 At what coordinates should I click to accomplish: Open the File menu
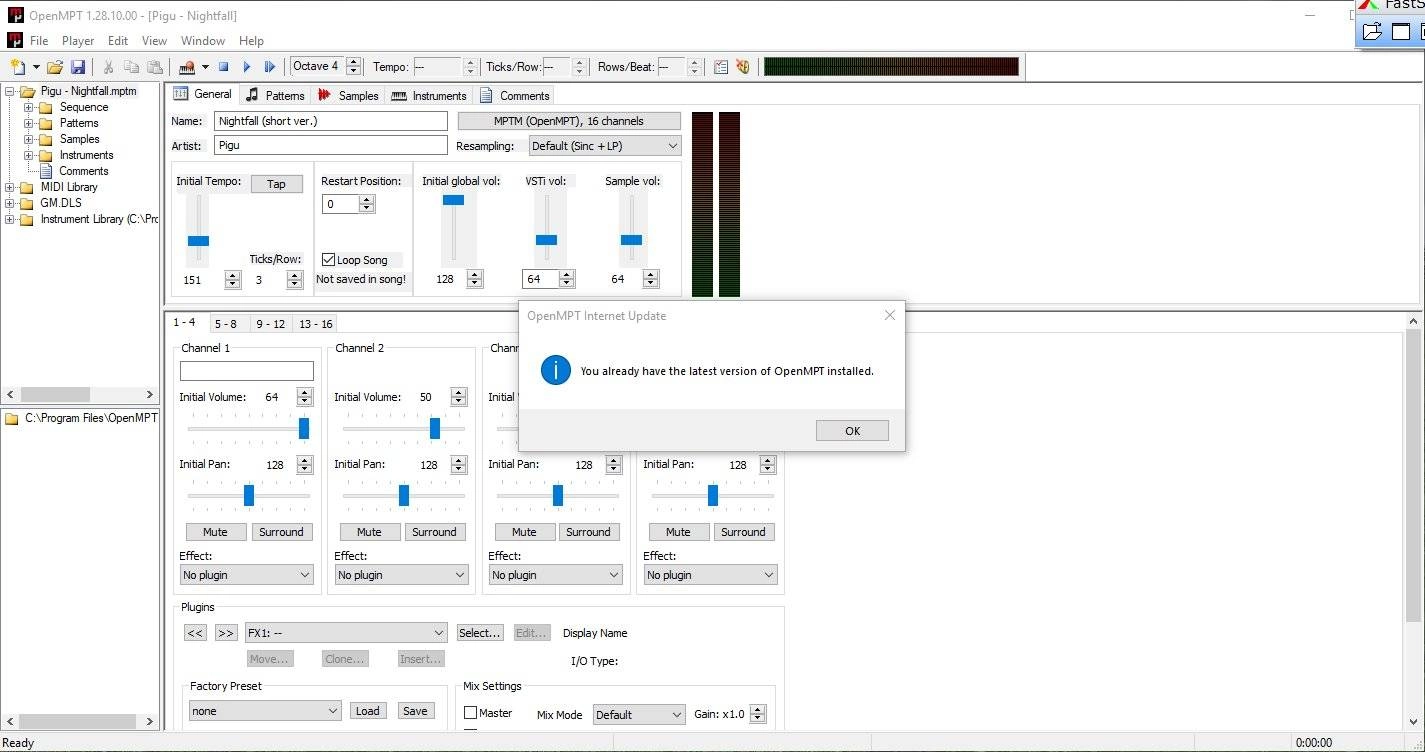tap(39, 41)
